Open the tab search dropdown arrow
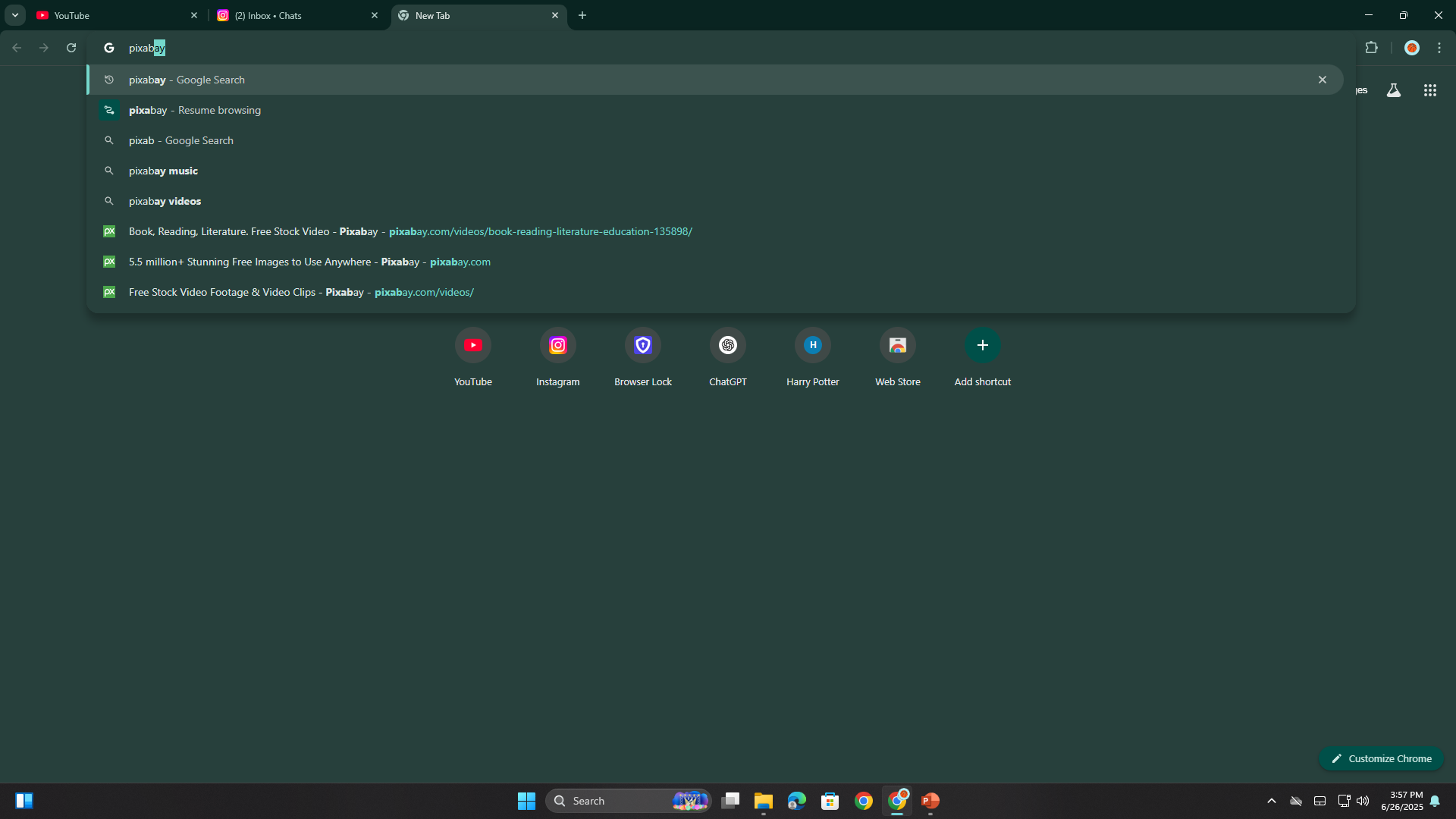 pyautogui.click(x=14, y=15)
